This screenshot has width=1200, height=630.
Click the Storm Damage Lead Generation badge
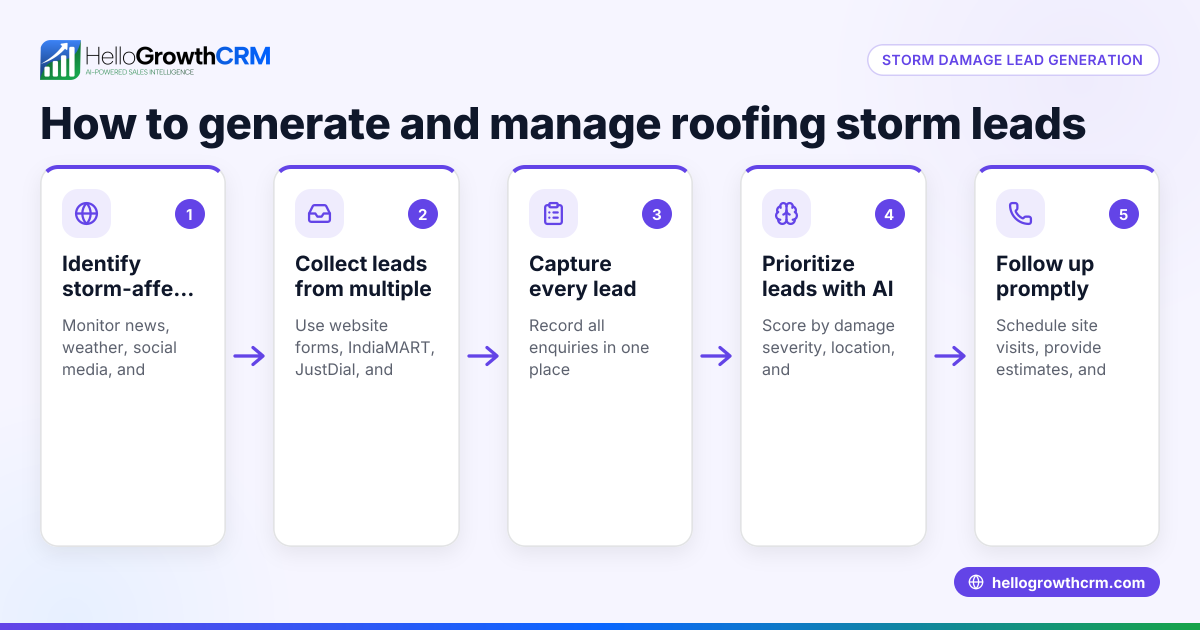(1013, 60)
